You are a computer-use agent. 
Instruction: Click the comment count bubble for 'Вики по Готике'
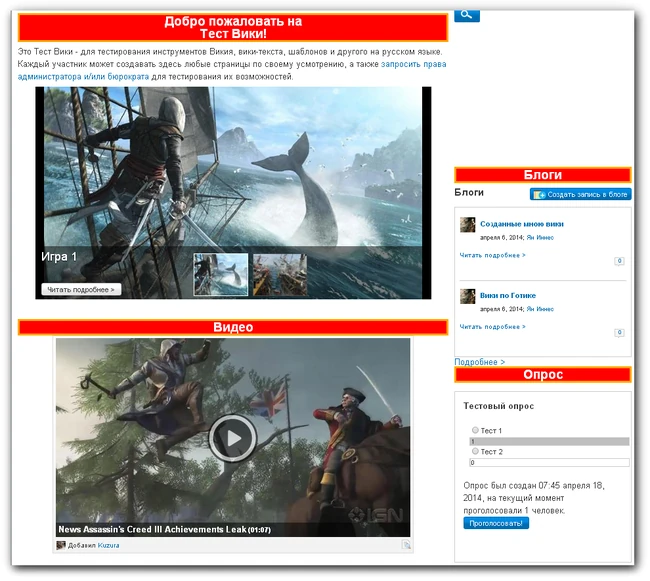(619, 333)
